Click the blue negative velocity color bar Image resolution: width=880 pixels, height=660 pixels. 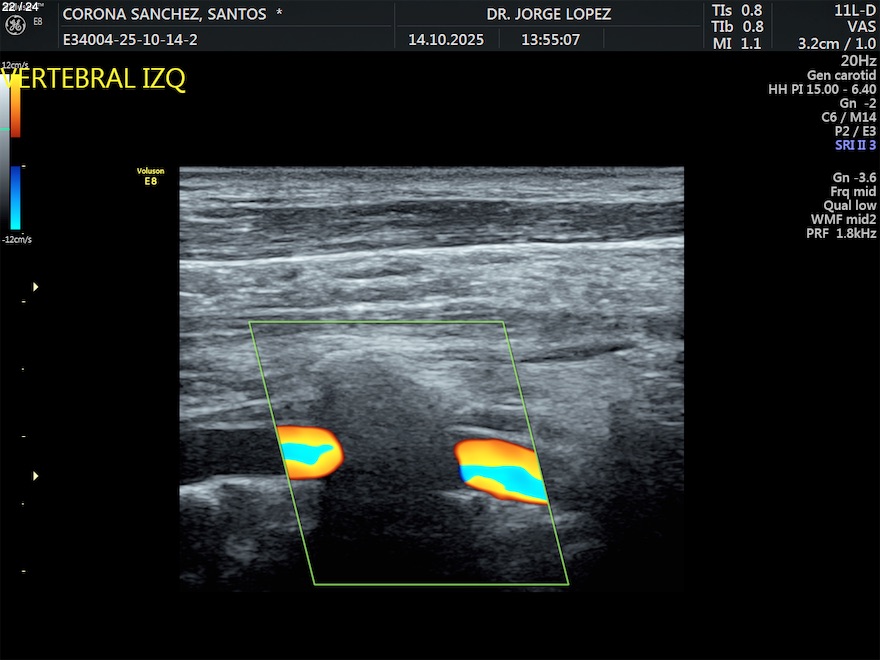coord(15,196)
